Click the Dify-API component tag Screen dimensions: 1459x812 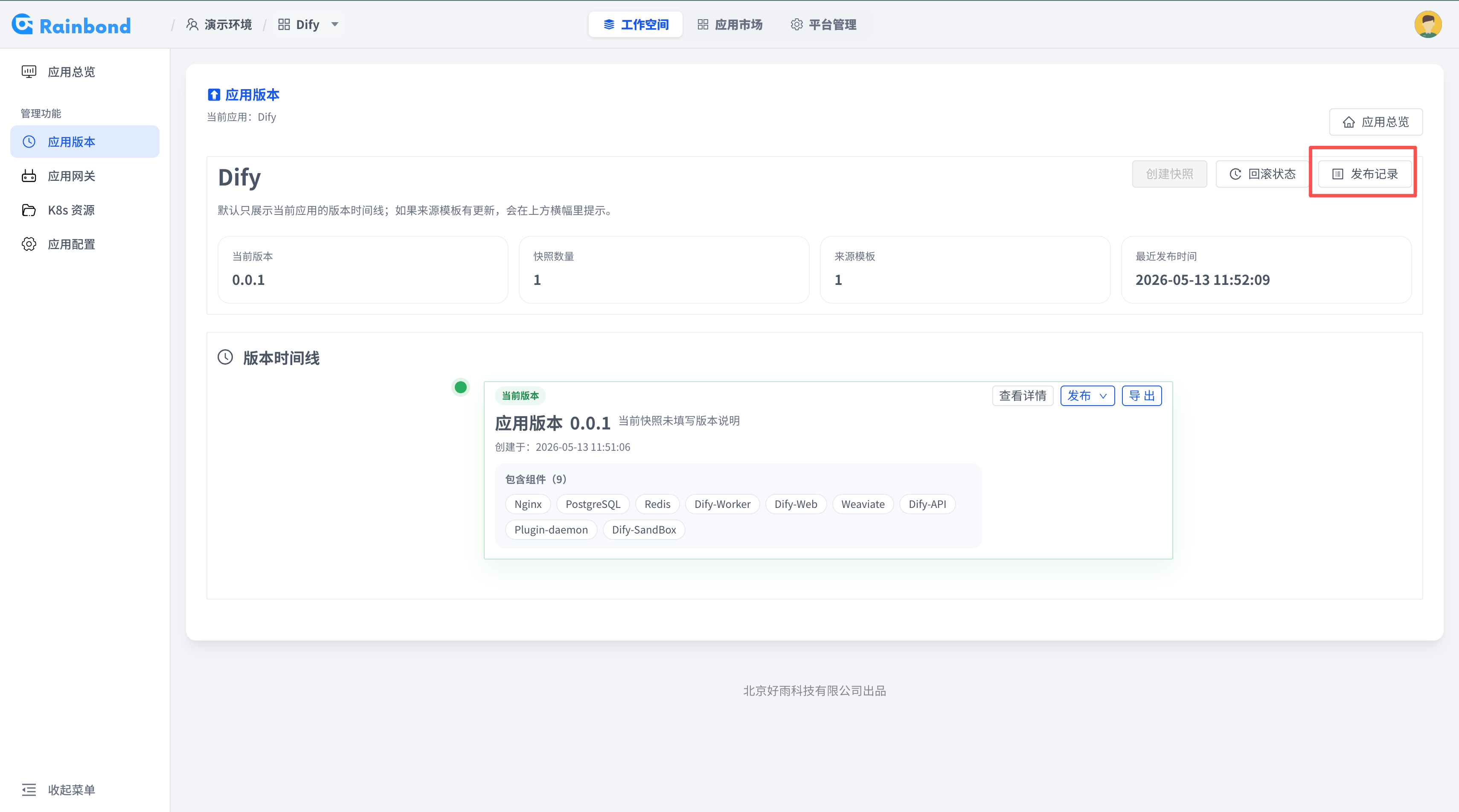point(927,504)
